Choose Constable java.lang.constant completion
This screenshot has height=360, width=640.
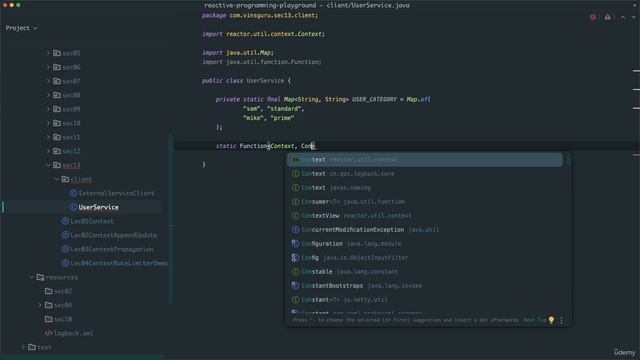424,271
